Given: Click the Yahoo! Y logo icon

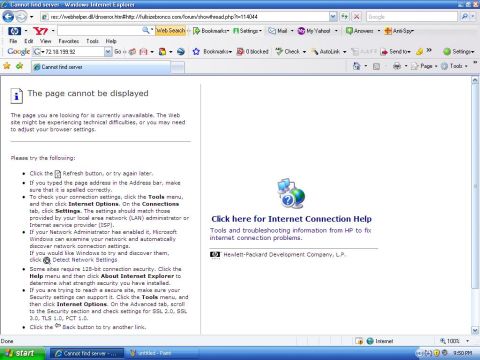Looking at the screenshot, I should tap(40, 31).
